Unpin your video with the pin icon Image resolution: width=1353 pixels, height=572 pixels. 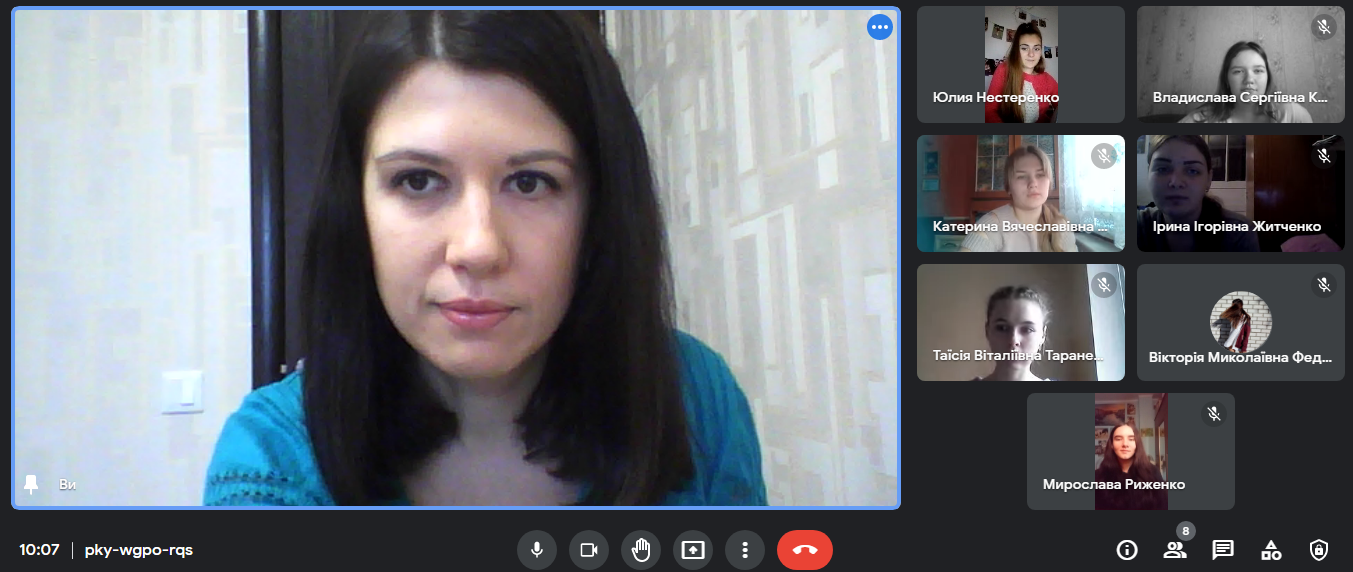click(32, 484)
